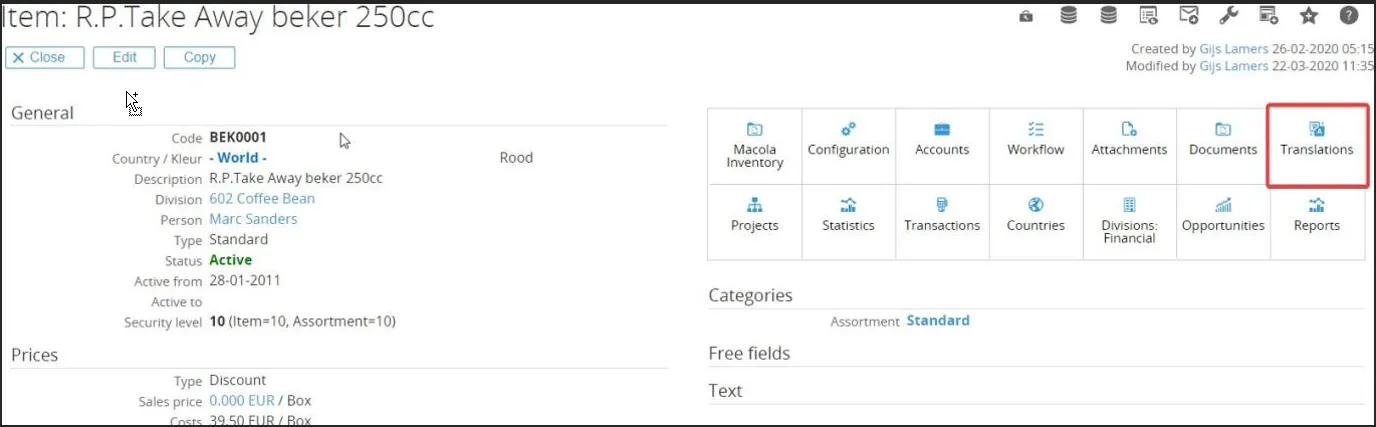
Task: Open the Marc Sanders person link
Action: [x=253, y=219]
